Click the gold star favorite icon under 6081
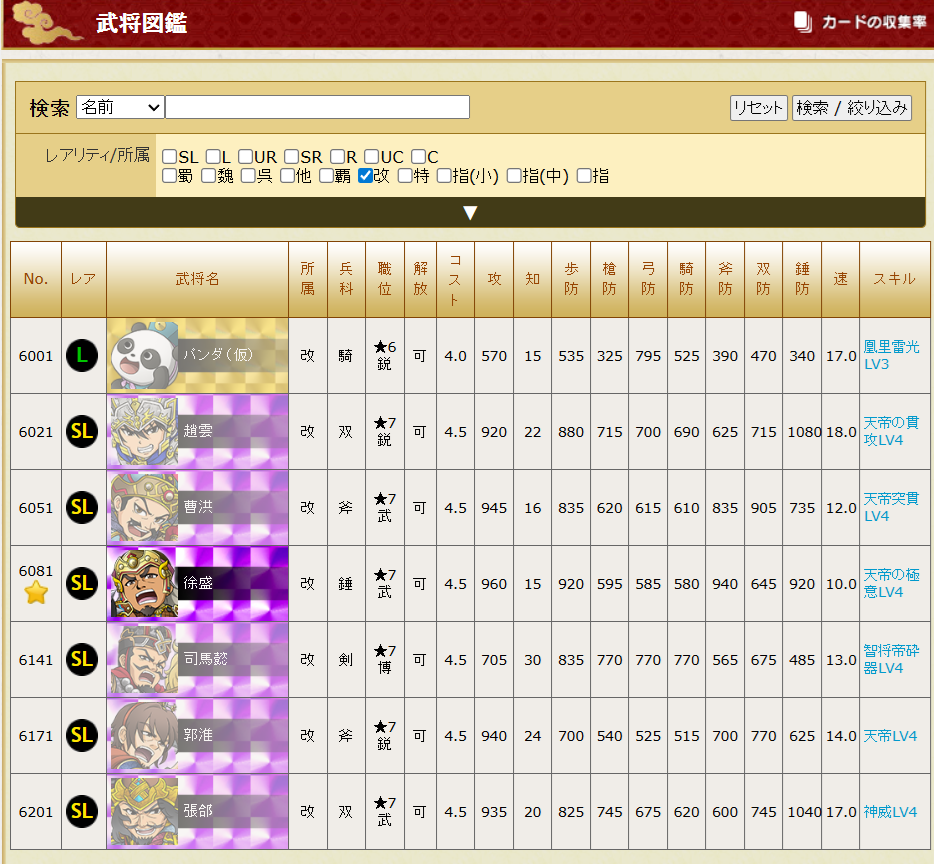 36,593
